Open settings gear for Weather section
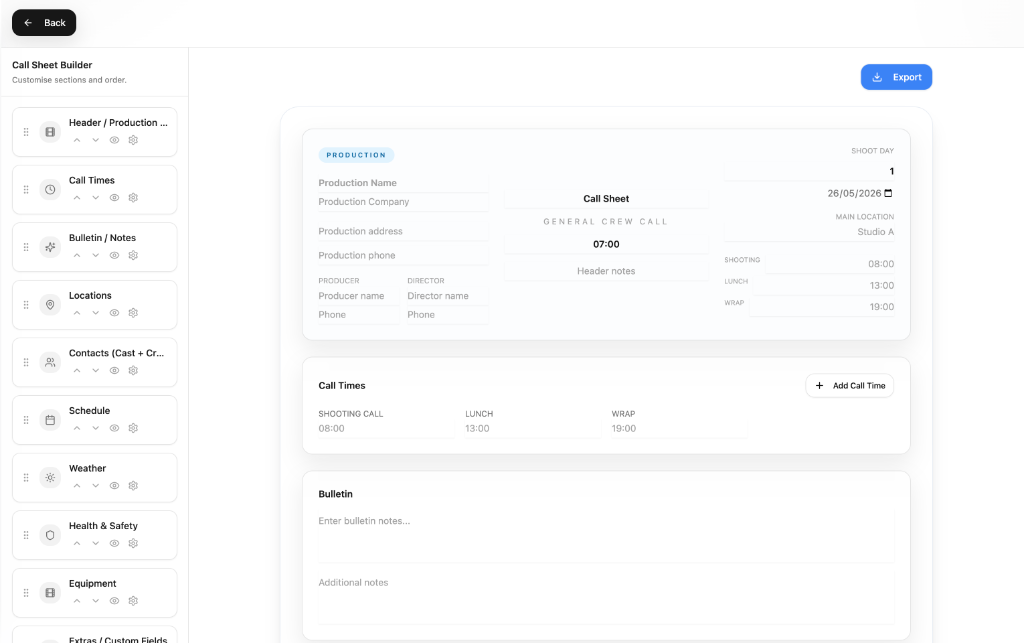This screenshot has width=1024, height=643. (133, 486)
